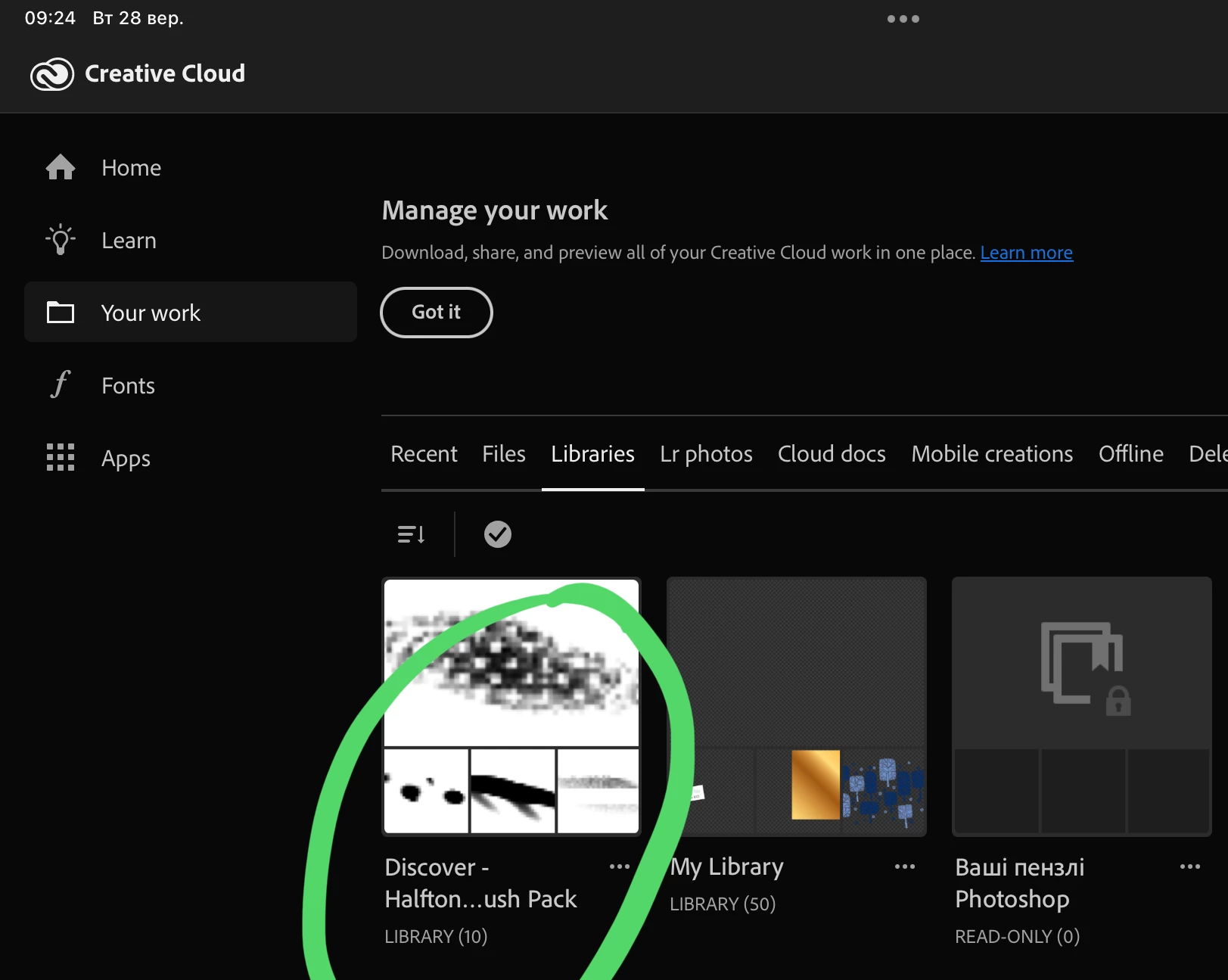The height and width of the screenshot is (980, 1228).
Task: Toggle the select items checkmark icon
Action: (498, 534)
